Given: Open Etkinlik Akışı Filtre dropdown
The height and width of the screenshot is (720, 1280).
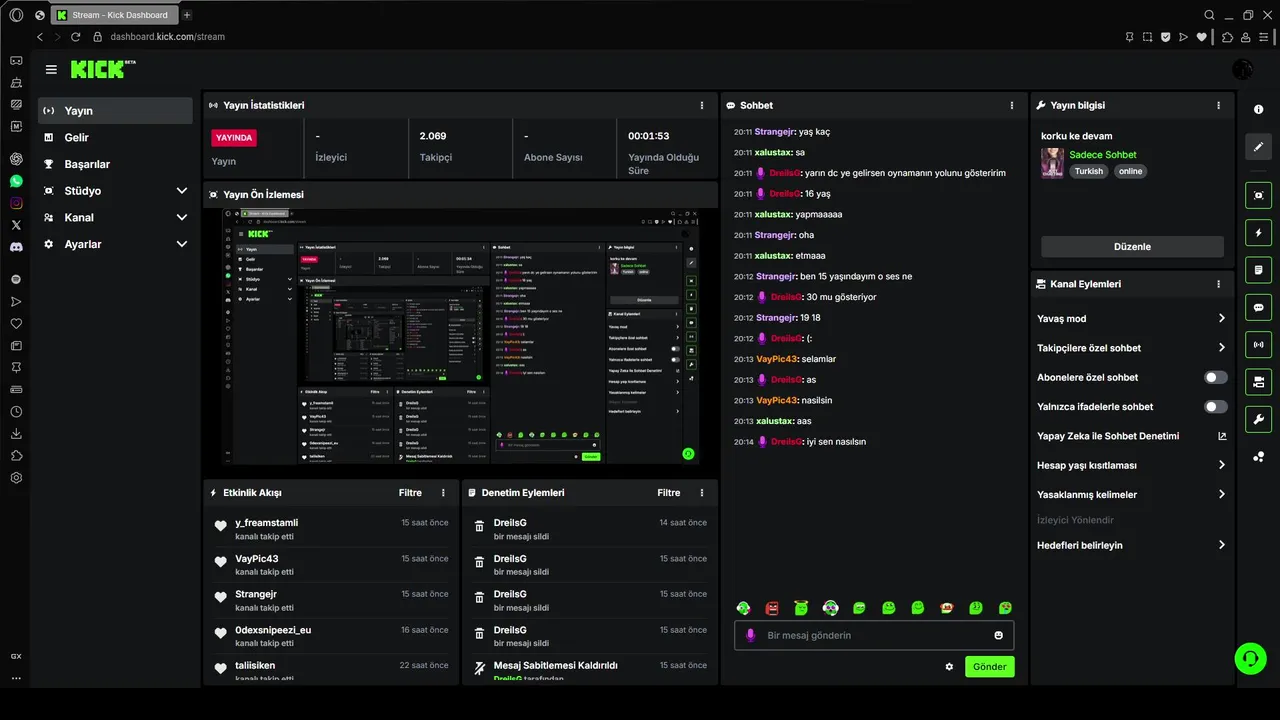Looking at the screenshot, I should (410, 493).
